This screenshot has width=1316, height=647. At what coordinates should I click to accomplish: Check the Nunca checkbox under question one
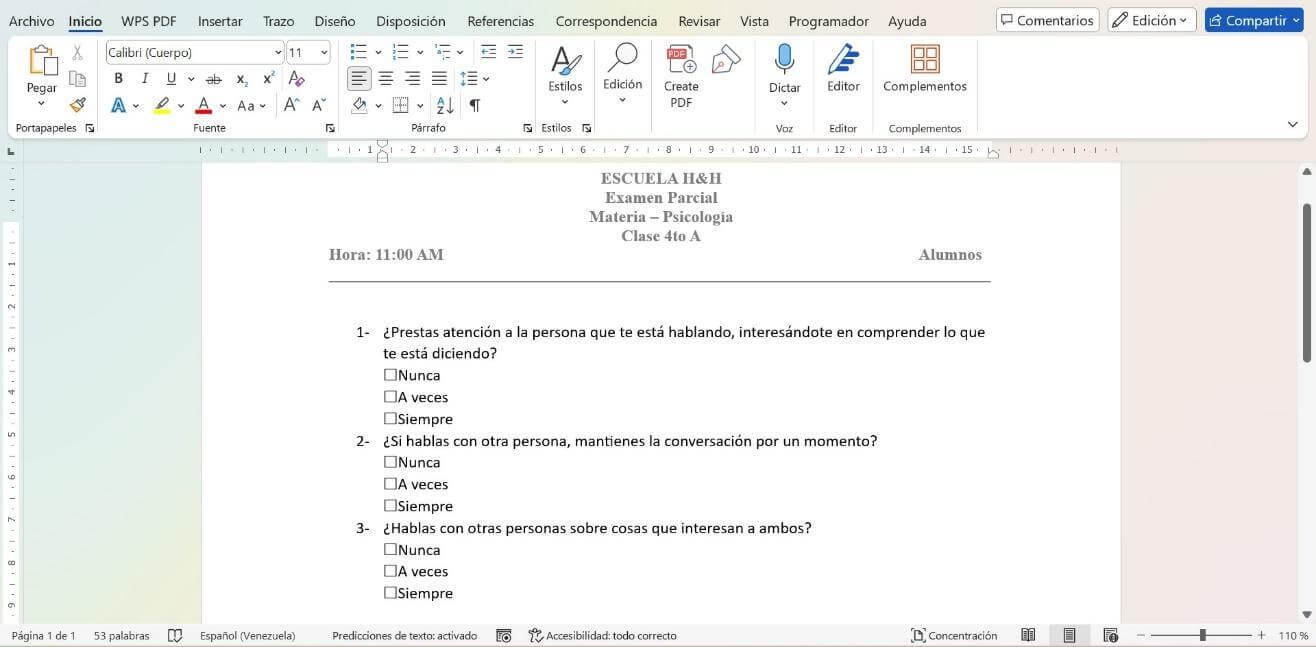click(390, 374)
